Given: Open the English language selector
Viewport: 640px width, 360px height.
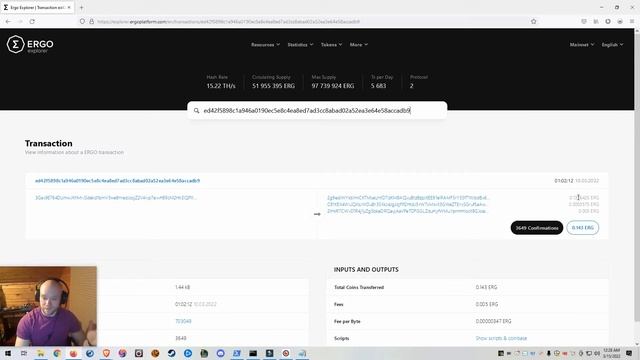Looking at the screenshot, I should 612,44.
